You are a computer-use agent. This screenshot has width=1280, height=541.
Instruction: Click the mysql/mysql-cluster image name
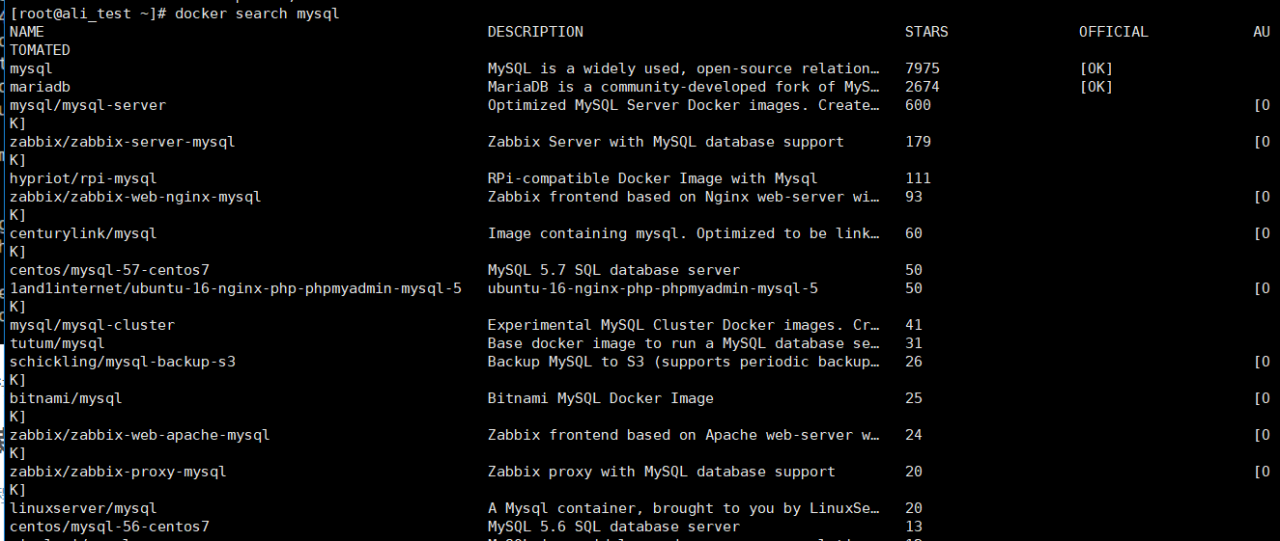point(92,325)
